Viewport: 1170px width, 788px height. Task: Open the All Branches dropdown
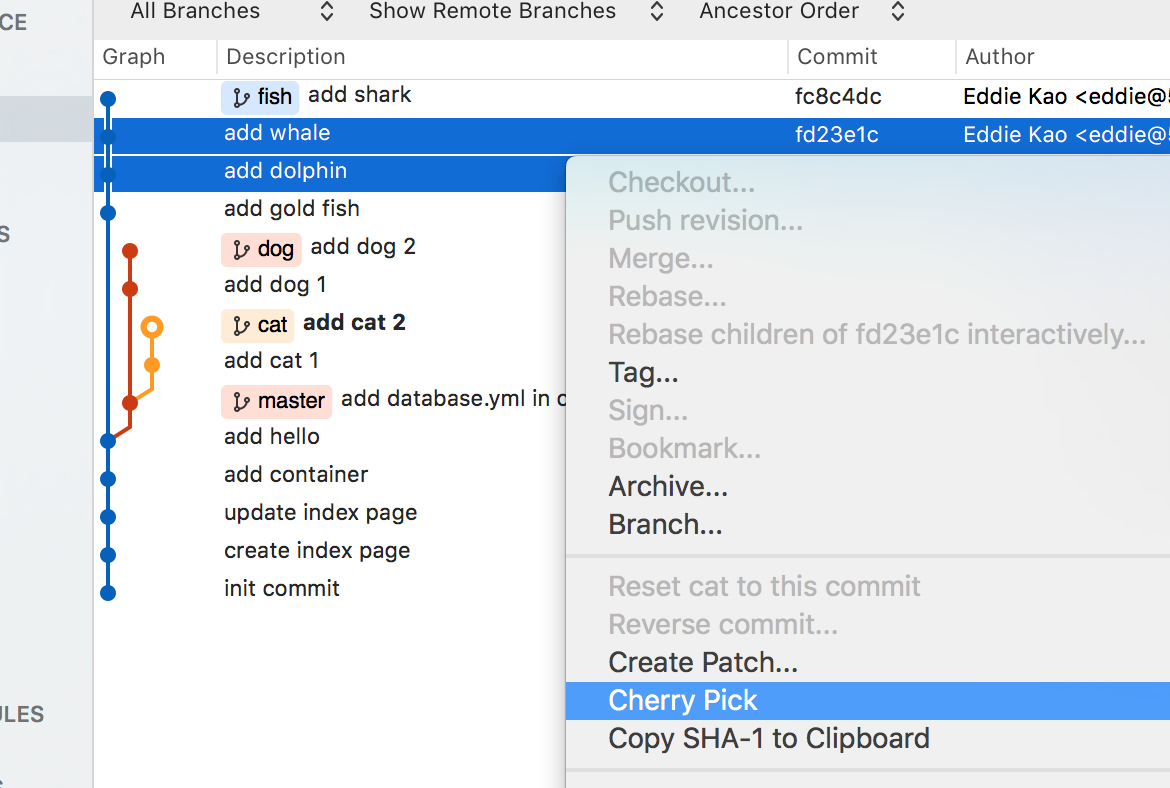pyautogui.click(x=231, y=12)
